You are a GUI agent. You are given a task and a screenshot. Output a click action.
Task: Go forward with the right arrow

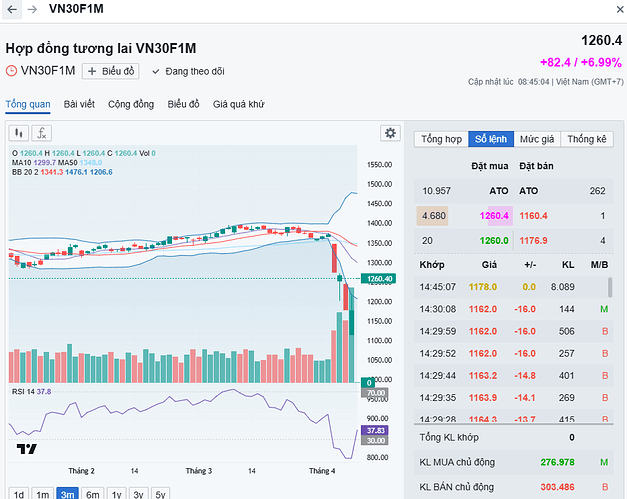click(x=32, y=9)
